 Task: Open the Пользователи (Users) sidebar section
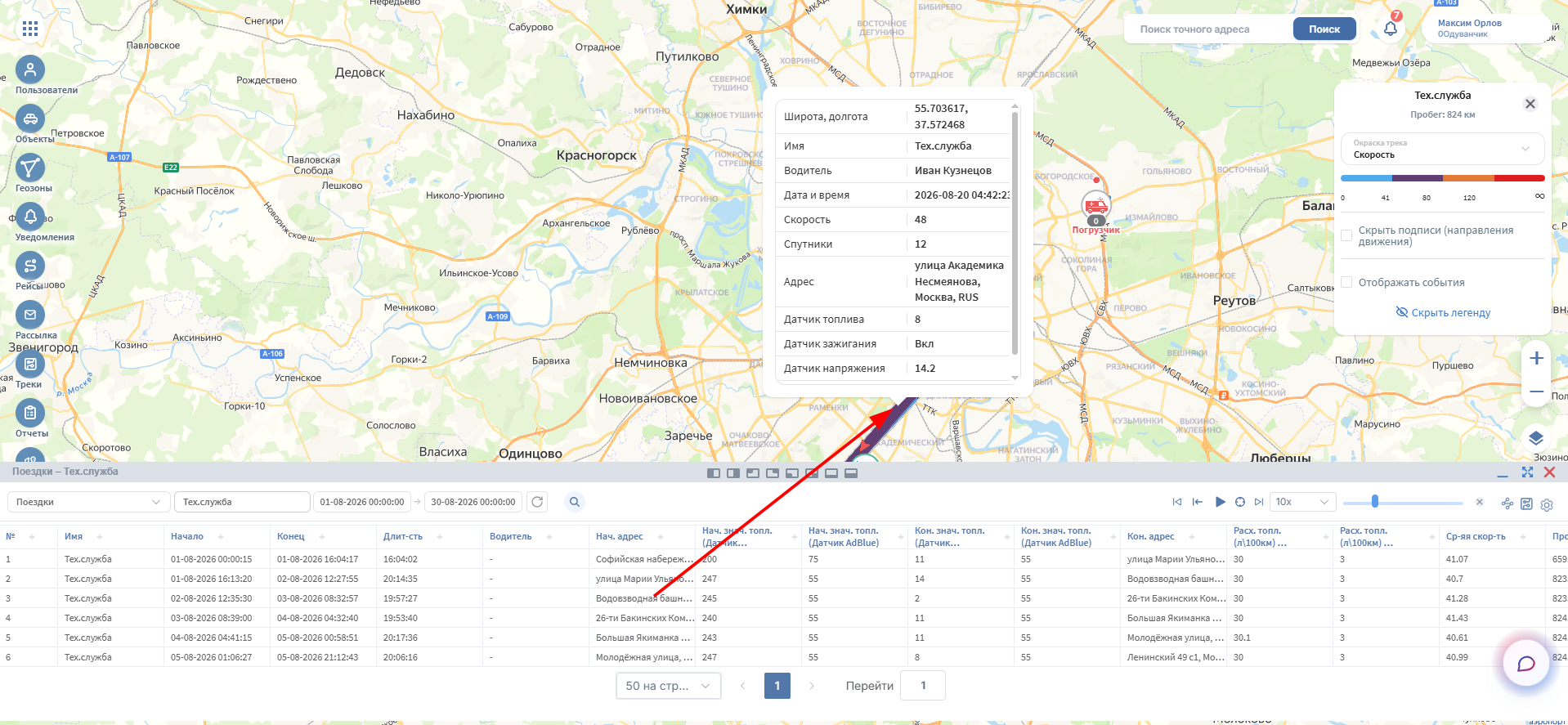pos(30,70)
